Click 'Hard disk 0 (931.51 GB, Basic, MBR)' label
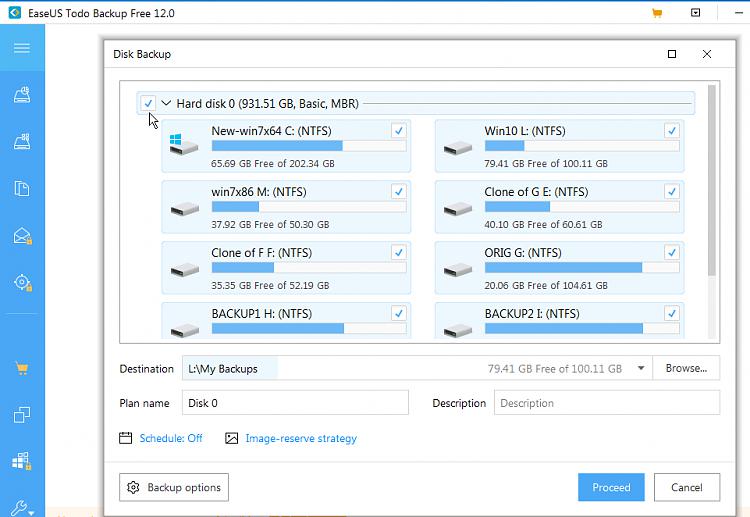The image size is (750, 517). pos(267,103)
